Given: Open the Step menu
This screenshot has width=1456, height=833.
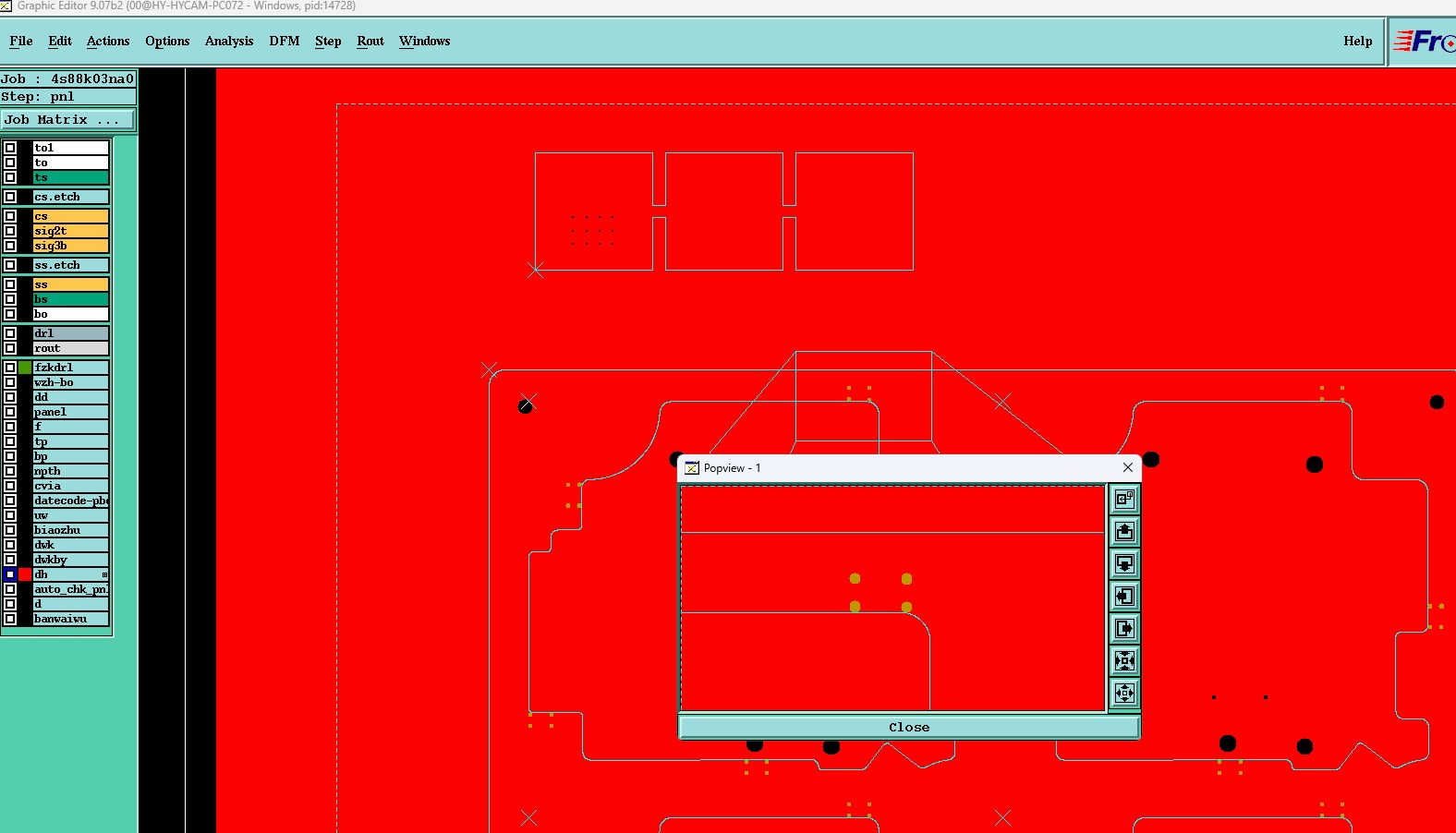Looking at the screenshot, I should coord(328,42).
